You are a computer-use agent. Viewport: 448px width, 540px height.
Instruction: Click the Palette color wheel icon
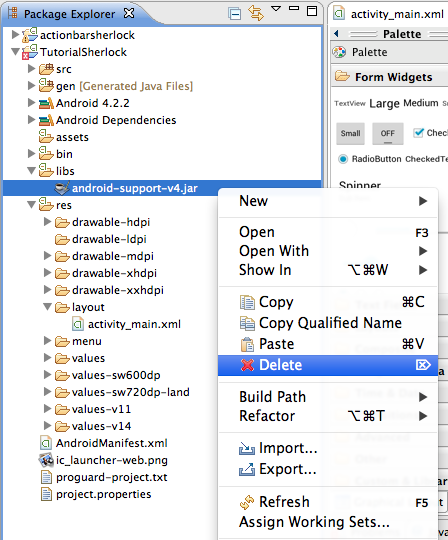coord(339,52)
